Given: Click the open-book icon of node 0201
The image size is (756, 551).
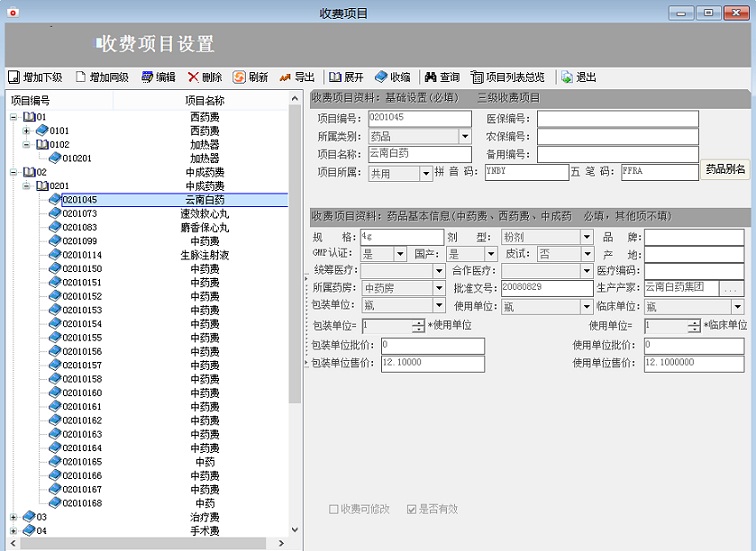Looking at the screenshot, I should [x=42, y=186].
